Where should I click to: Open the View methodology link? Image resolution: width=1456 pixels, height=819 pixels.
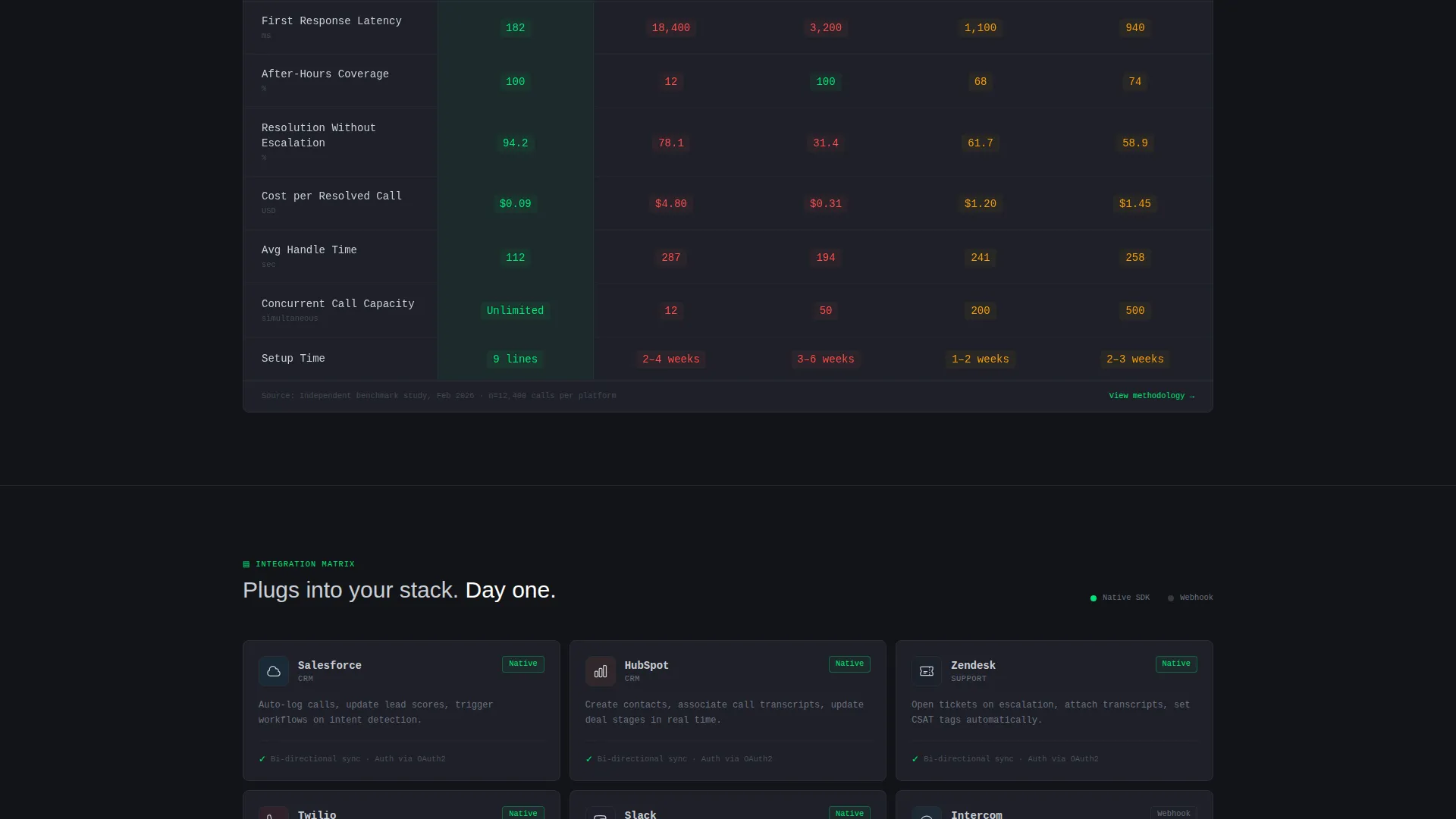click(x=1151, y=396)
